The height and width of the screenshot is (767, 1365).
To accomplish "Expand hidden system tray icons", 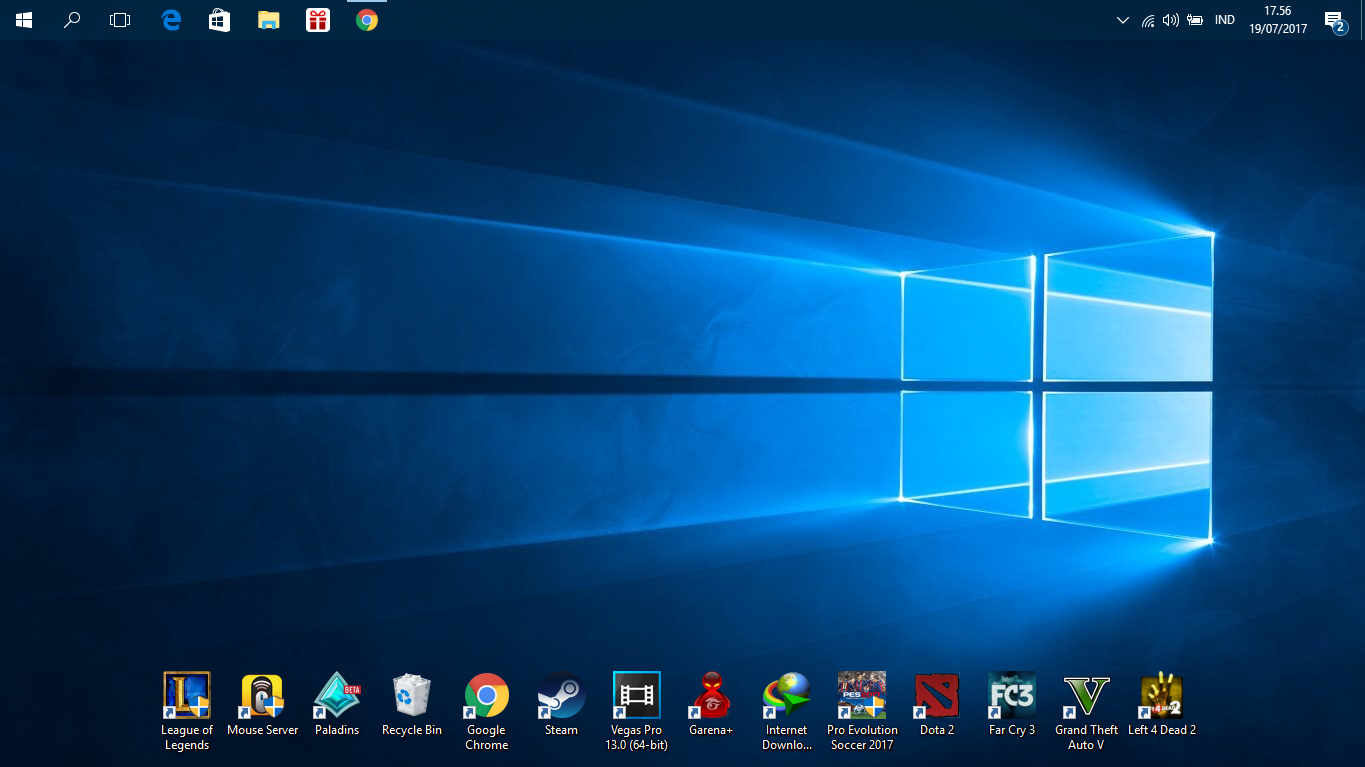I will pyautogui.click(x=1122, y=19).
